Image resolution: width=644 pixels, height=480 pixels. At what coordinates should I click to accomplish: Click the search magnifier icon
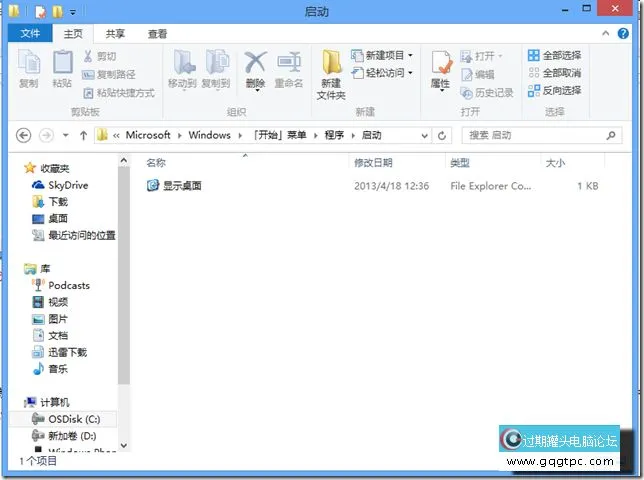611,135
